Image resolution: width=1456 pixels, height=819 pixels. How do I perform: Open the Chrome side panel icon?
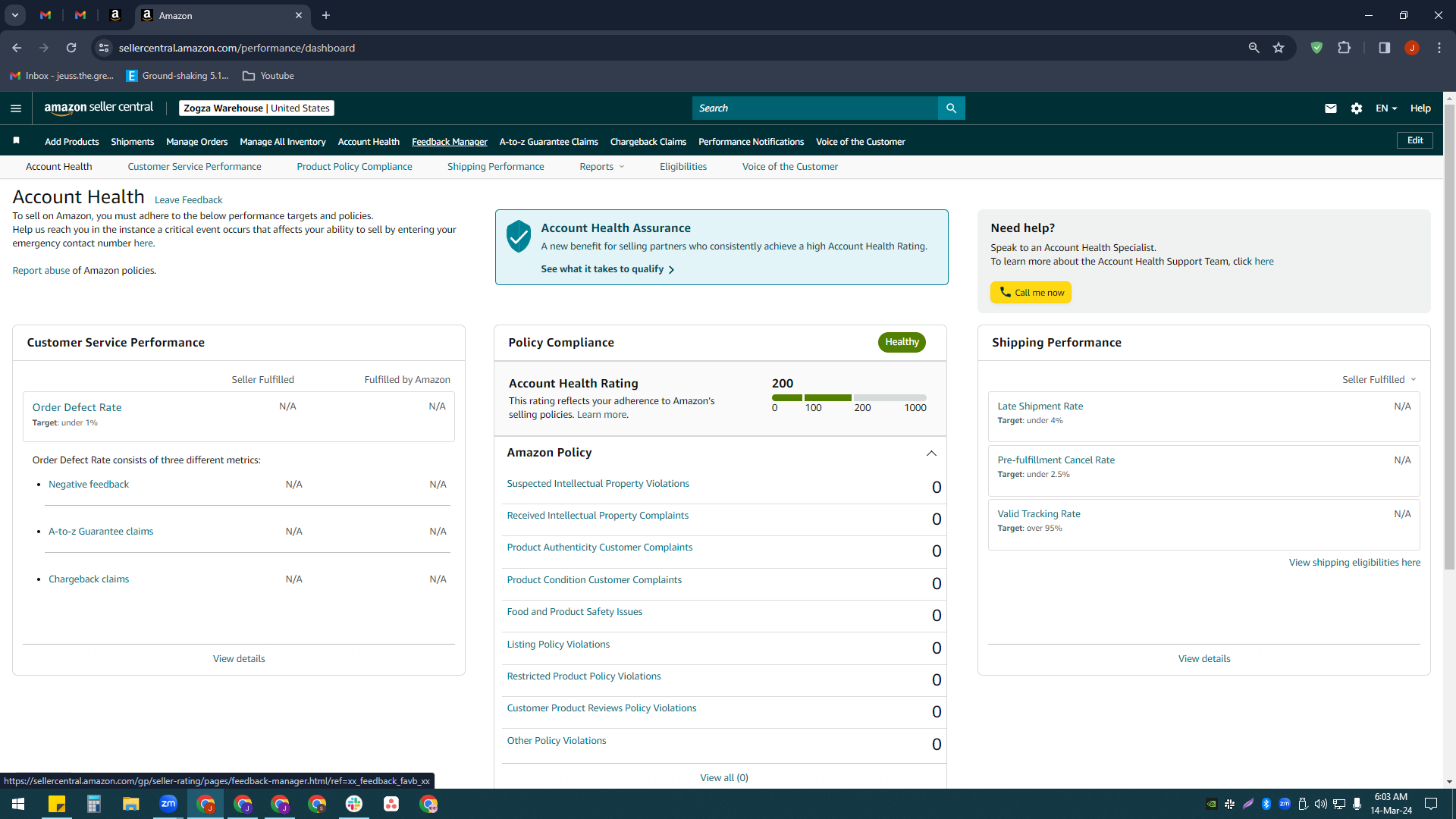tap(1384, 48)
